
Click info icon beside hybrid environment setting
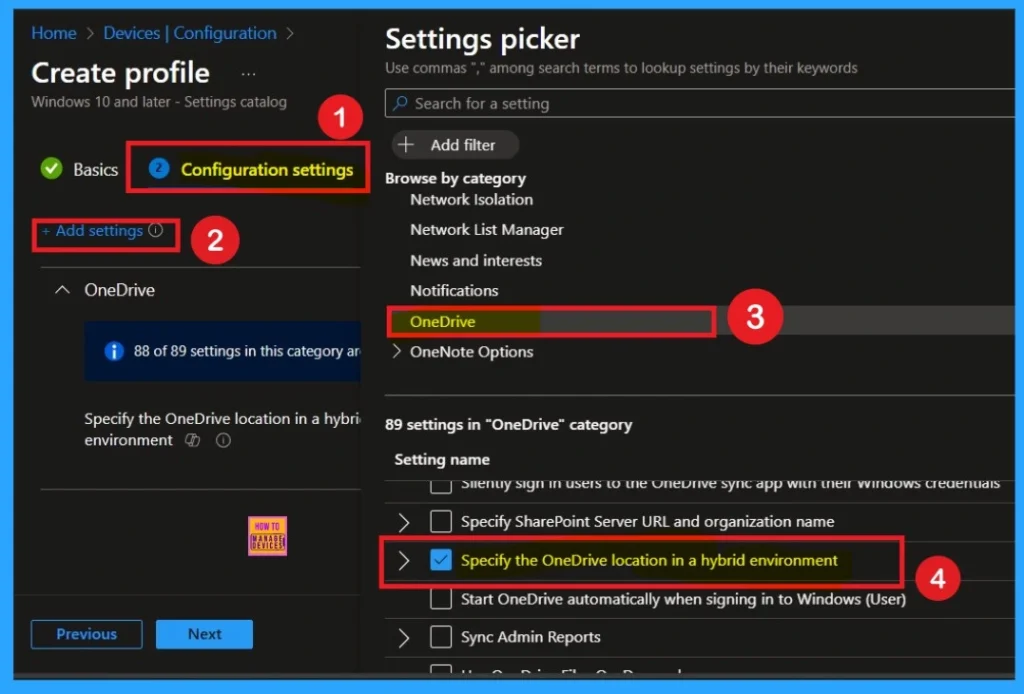point(223,441)
